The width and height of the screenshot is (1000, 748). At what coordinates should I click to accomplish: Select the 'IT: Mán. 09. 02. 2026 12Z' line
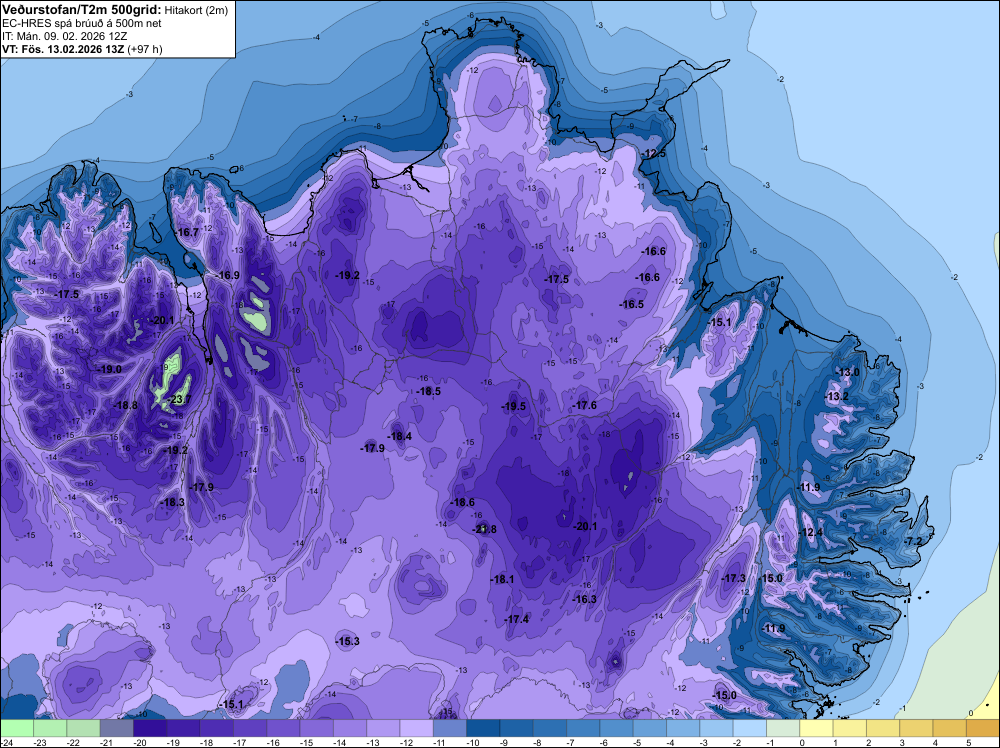click(64, 36)
